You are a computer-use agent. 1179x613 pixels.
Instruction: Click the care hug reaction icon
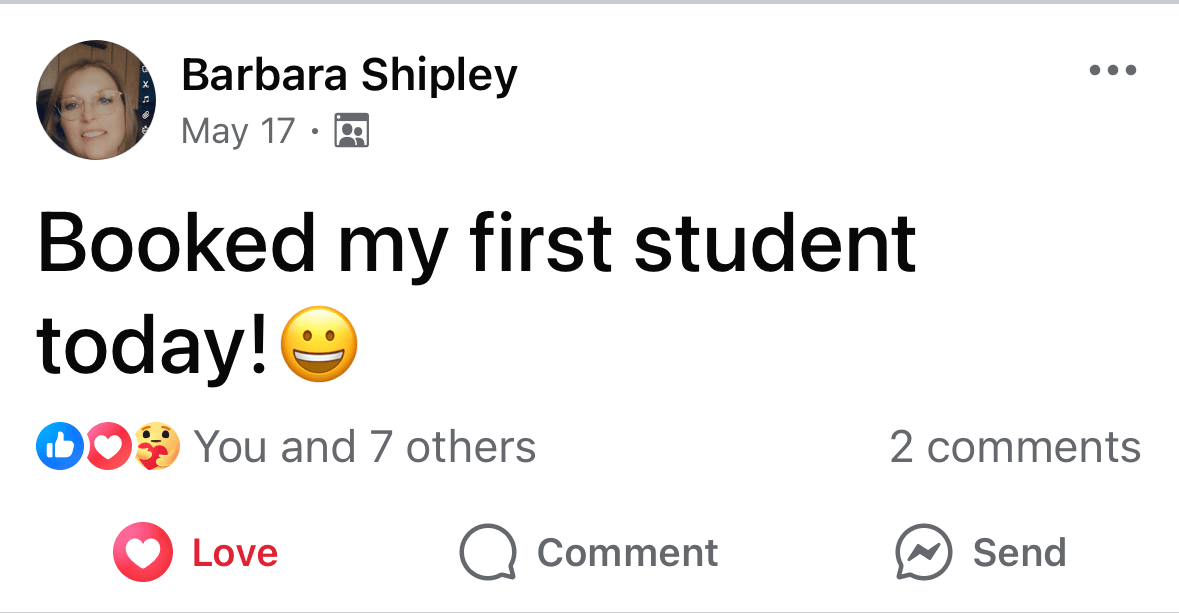157,446
